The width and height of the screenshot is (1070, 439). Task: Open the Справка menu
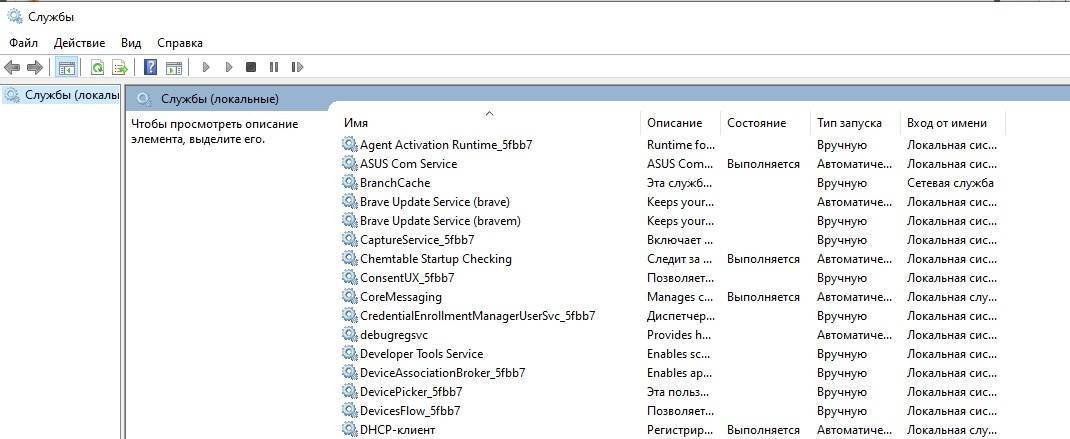(x=179, y=42)
